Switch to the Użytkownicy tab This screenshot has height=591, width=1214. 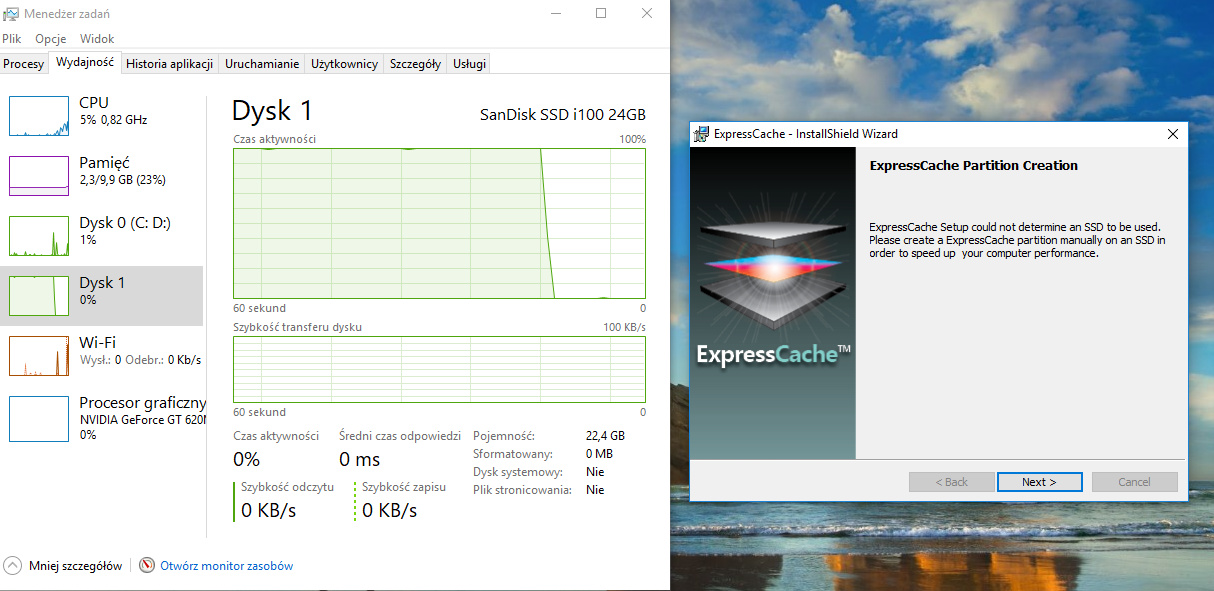(345, 64)
